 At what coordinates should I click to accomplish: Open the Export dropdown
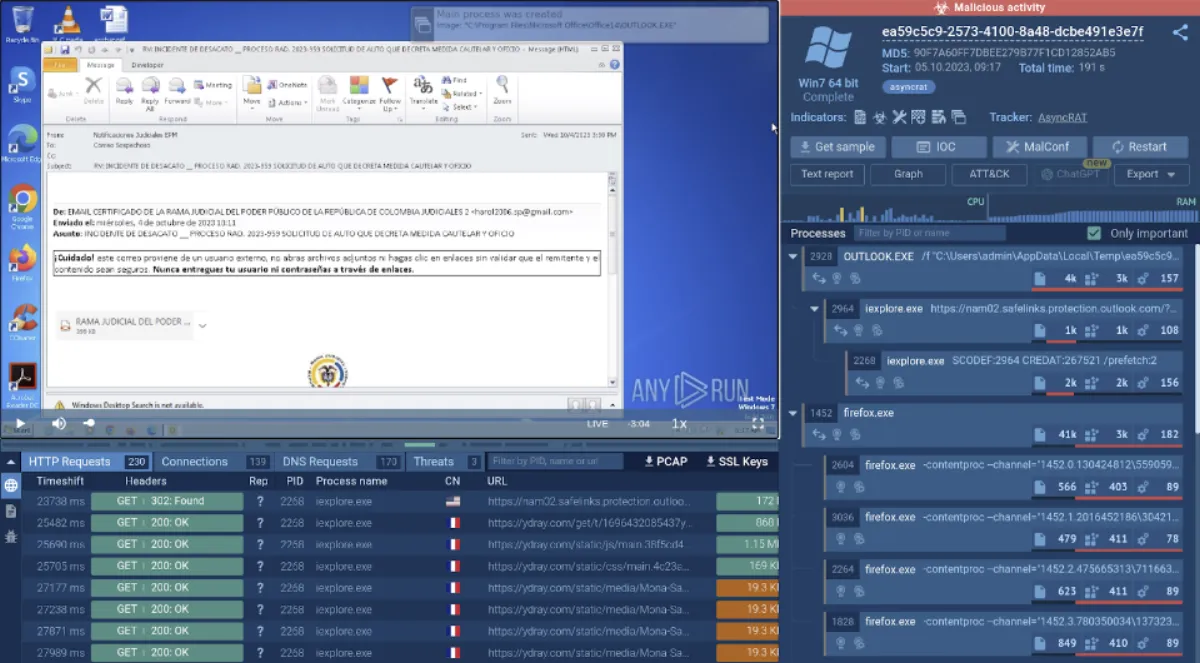pyautogui.click(x=1151, y=174)
